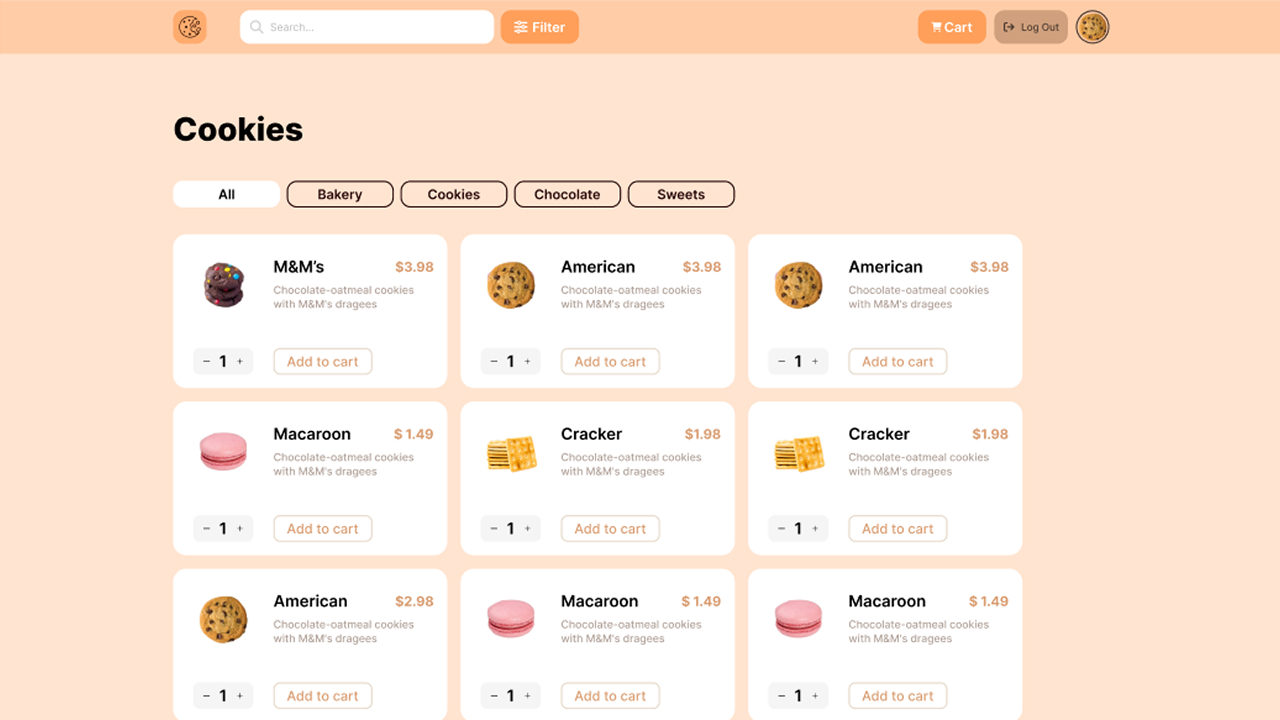
Task: Switch to the Bakery category
Action: click(x=339, y=194)
